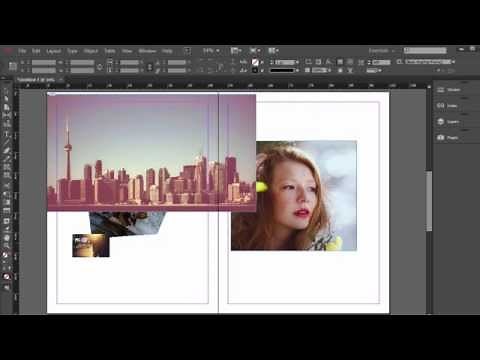
Task: Select the Rectangle Frame tool
Action: [6, 167]
